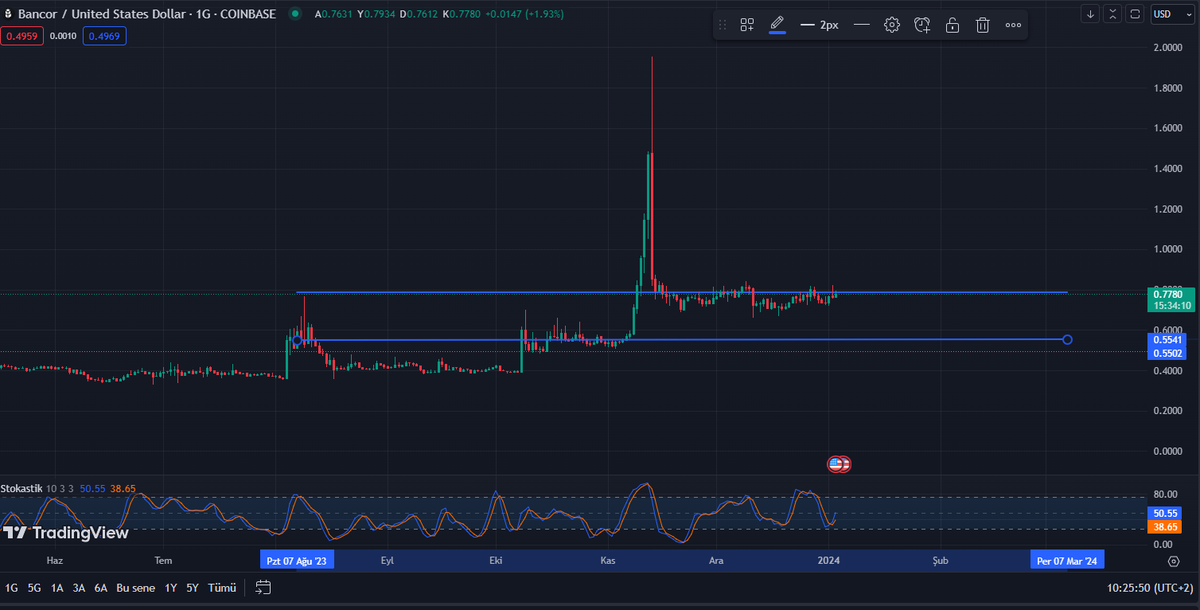Select the 3A time range

(x=80, y=588)
